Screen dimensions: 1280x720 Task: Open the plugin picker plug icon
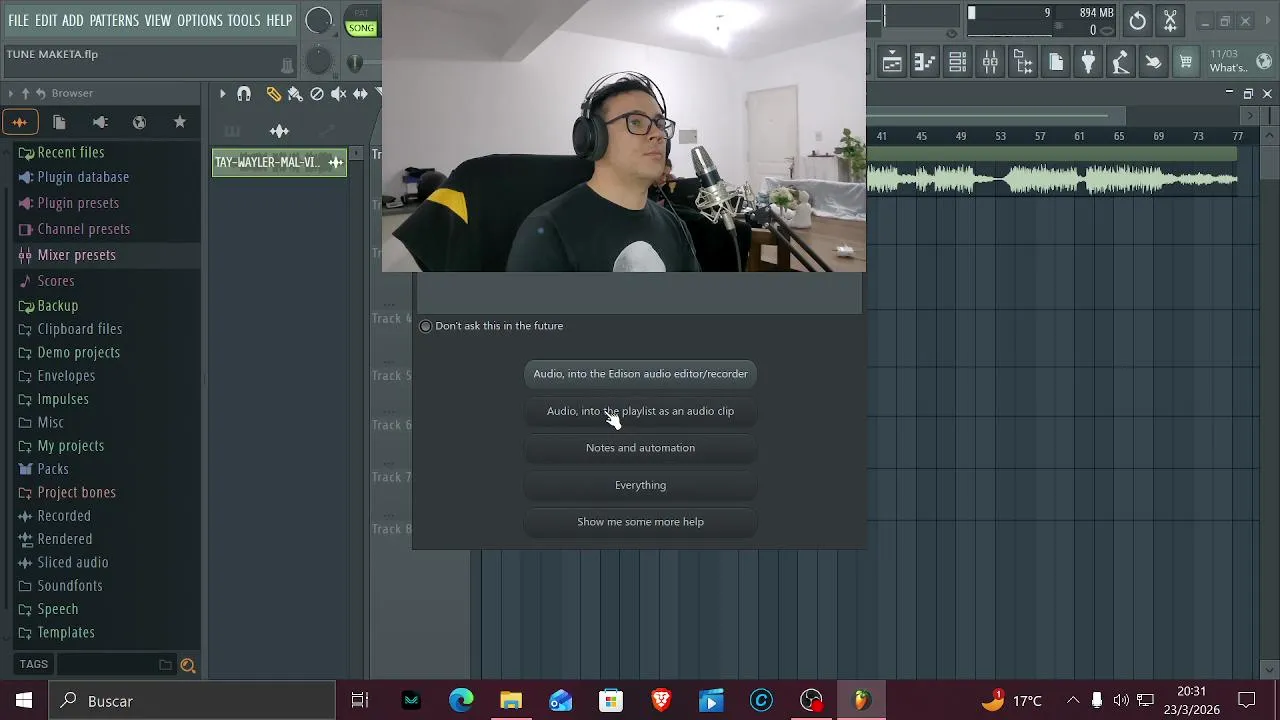pos(1088,63)
